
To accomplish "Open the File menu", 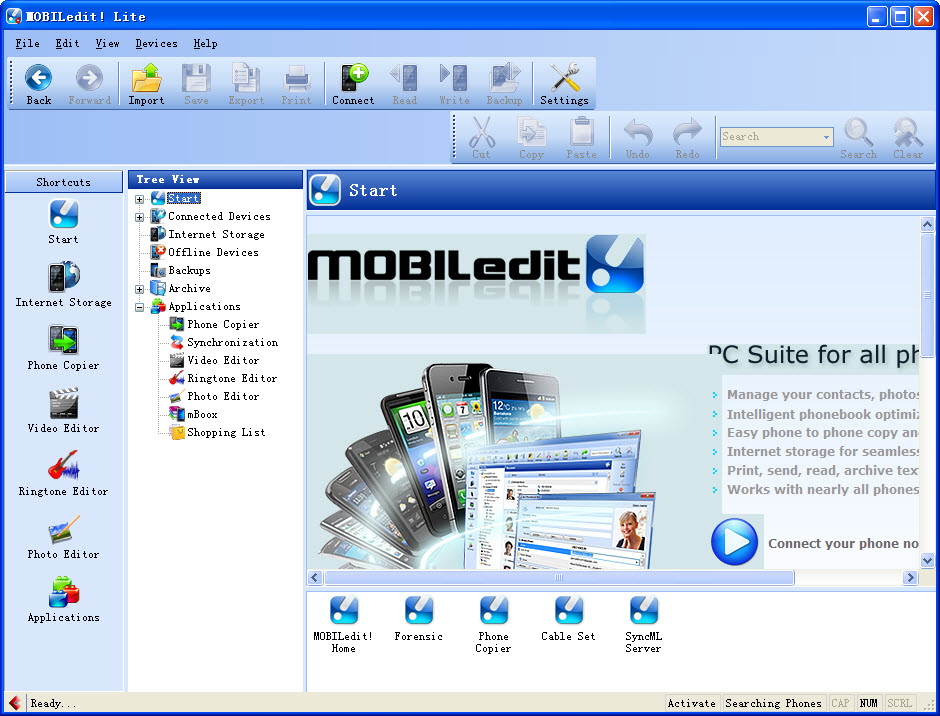I will [28, 43].
